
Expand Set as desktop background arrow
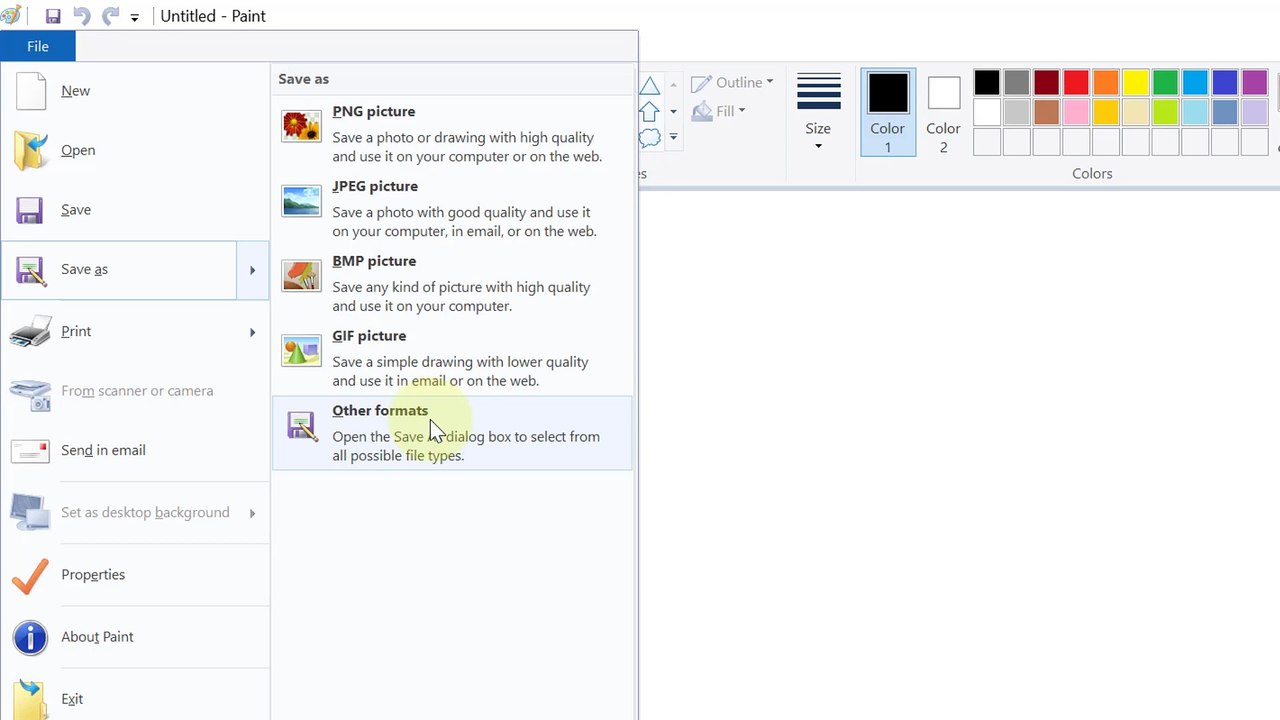[252, 513]
